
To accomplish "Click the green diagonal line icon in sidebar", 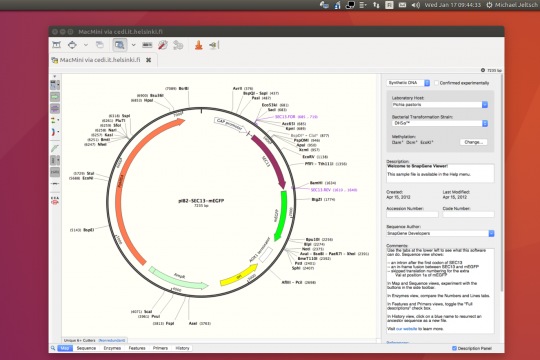I will [55, 148].
